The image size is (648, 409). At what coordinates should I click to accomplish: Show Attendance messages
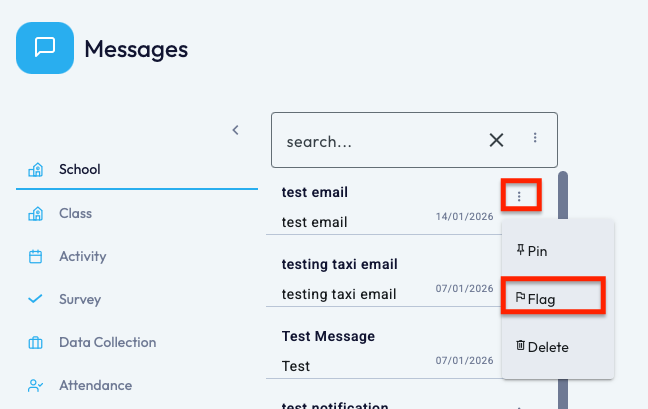95,385
